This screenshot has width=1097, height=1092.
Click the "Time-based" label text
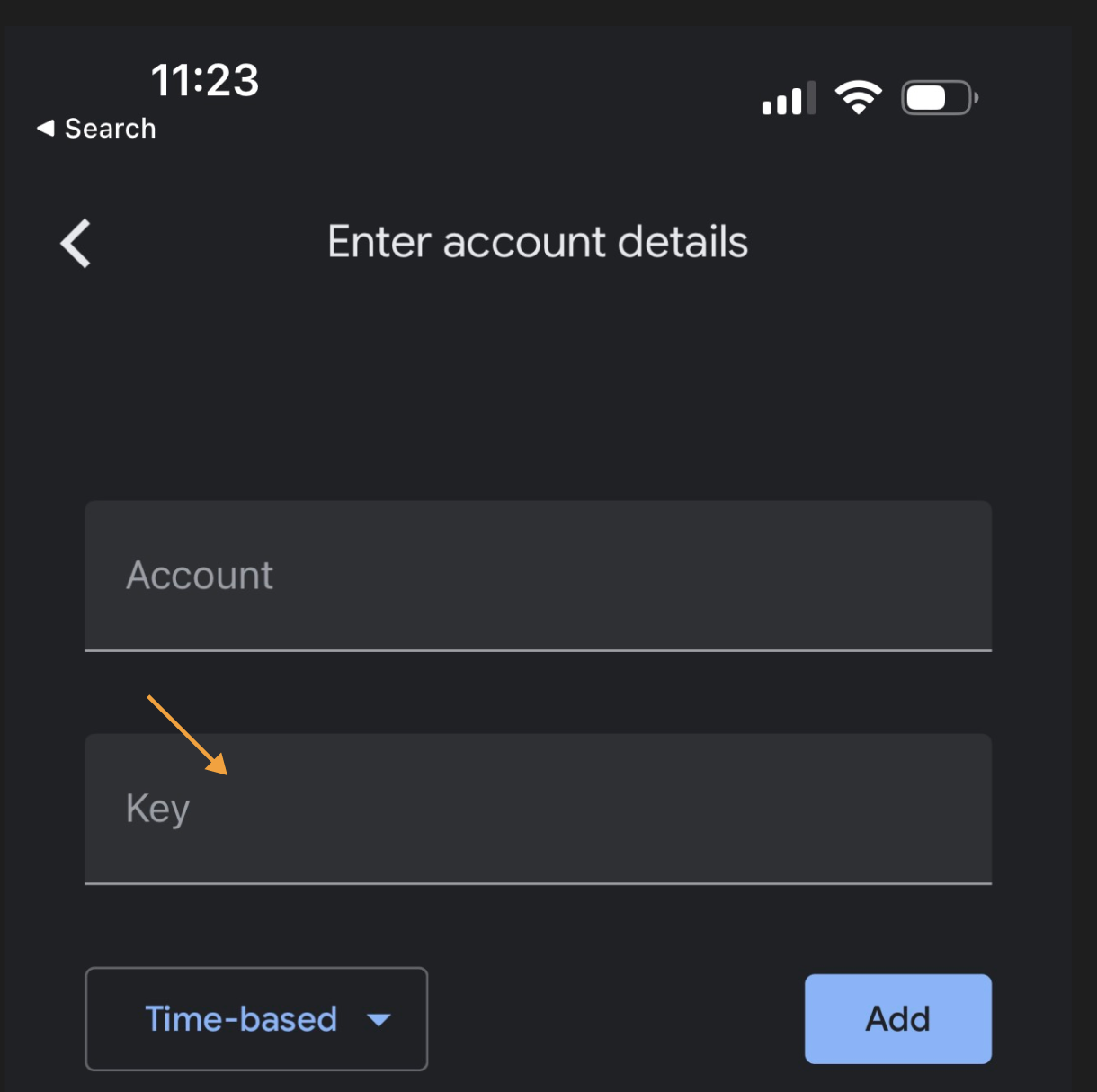(x=241, y=1019)
